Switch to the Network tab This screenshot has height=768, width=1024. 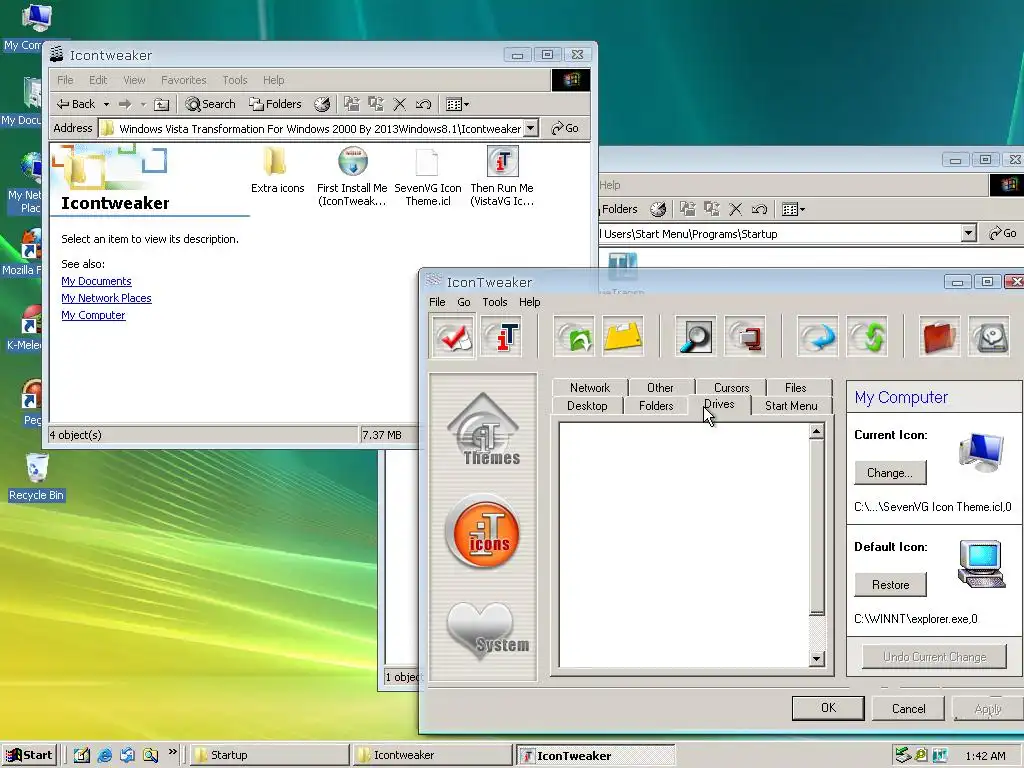[590, 387]
